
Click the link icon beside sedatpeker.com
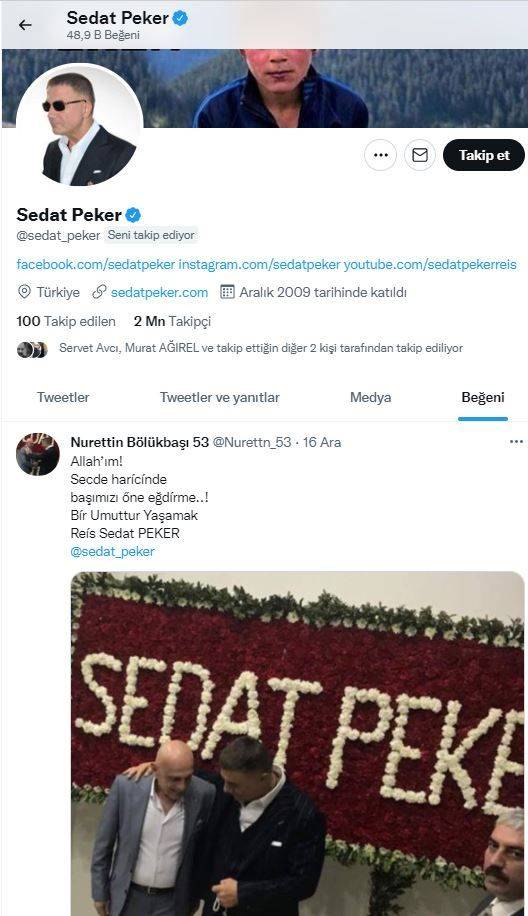click(99, 292)
